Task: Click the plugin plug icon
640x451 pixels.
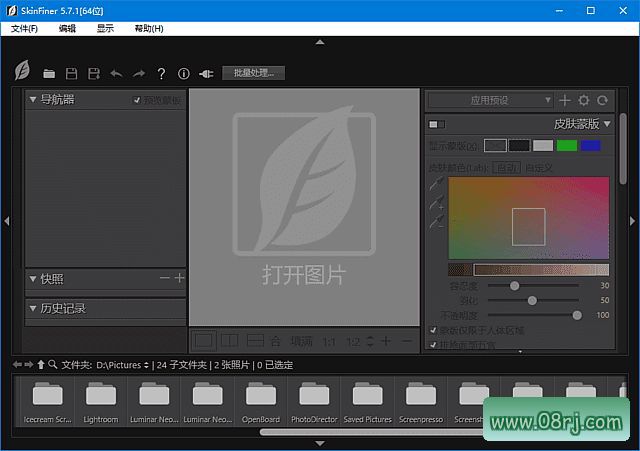Action: [x=206, y=73]
